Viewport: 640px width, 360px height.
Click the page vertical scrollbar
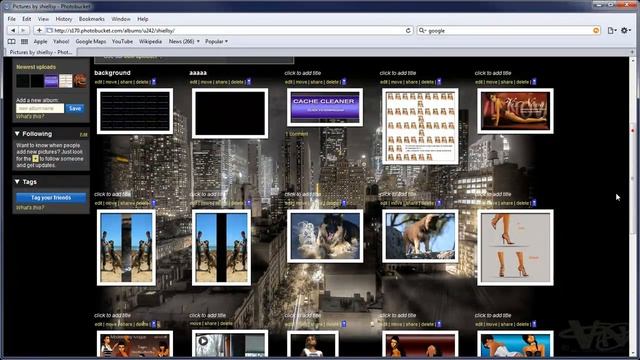click(633, 206)
